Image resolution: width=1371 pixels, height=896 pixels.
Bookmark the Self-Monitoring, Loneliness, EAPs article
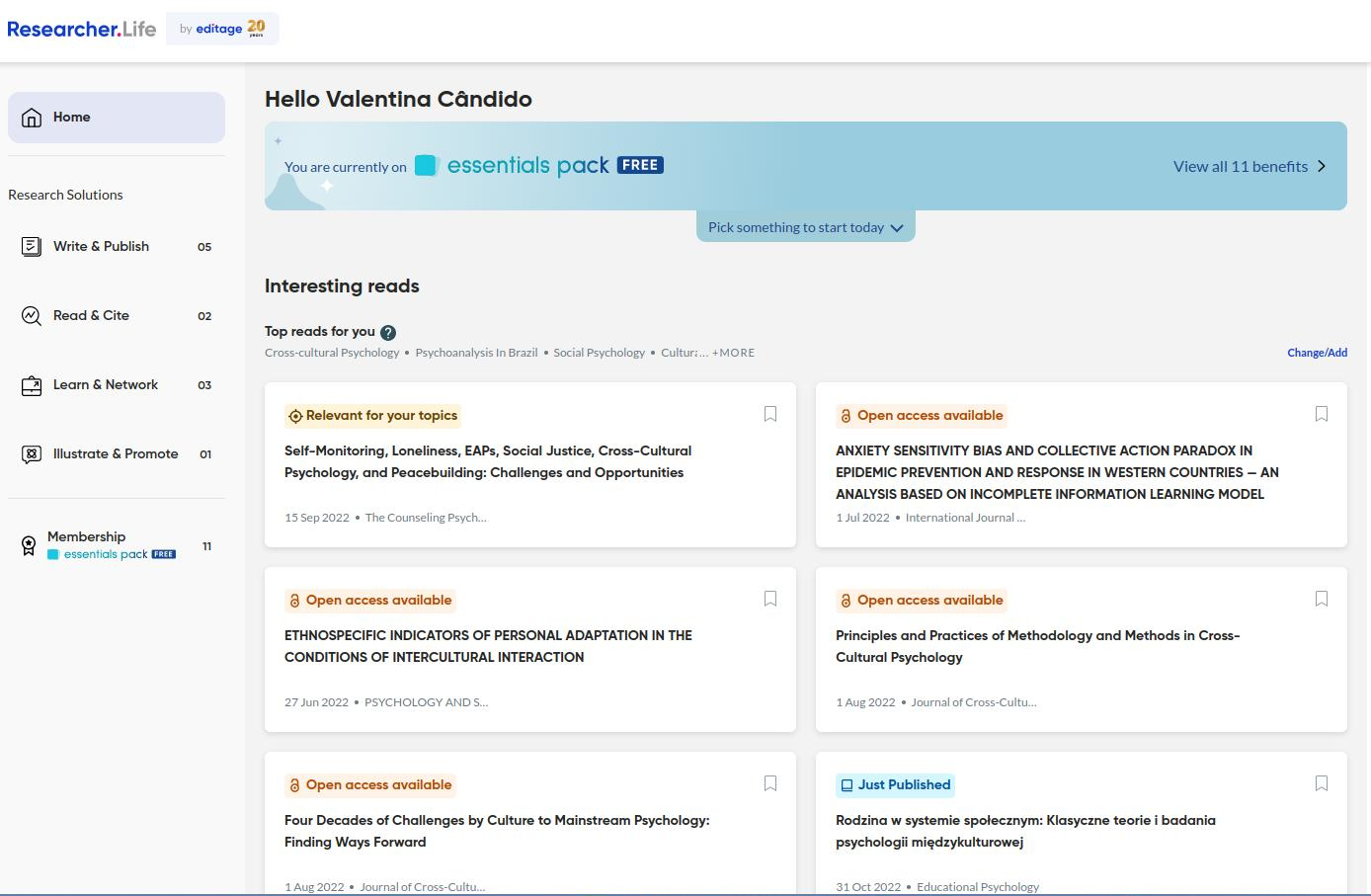point(770,414)
